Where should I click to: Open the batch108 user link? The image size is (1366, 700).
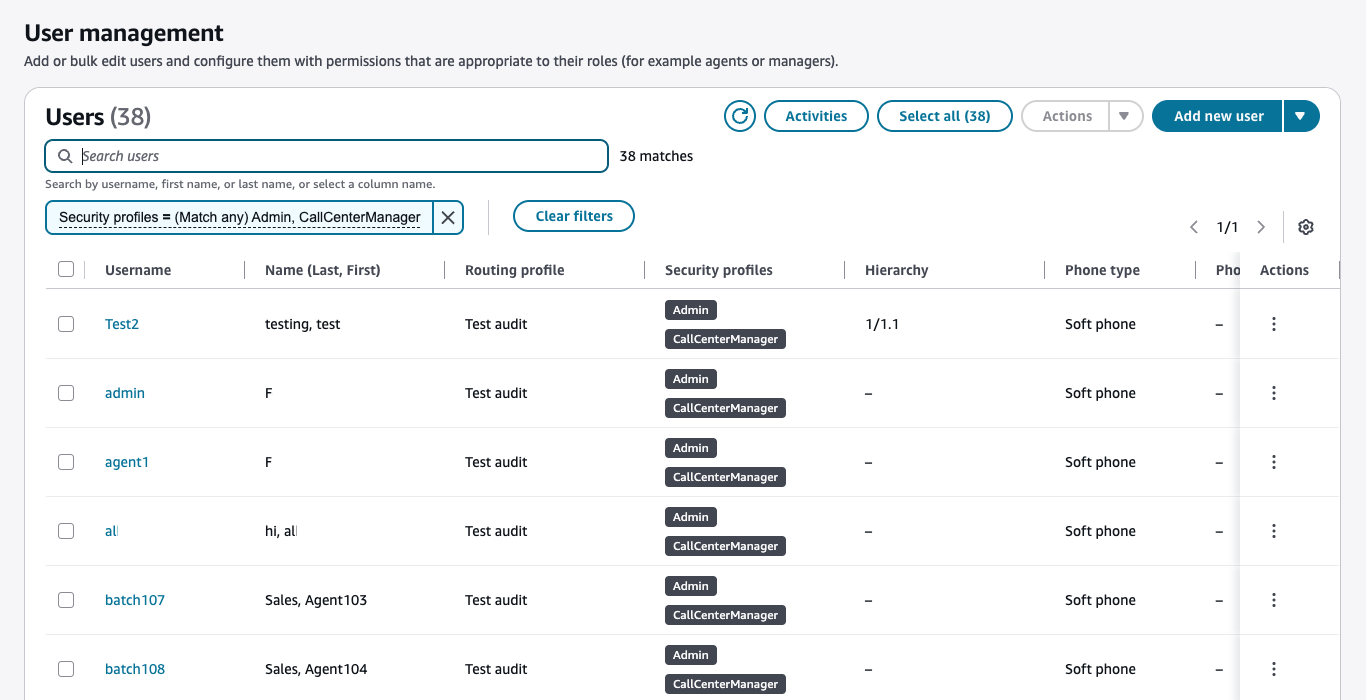point(135,669)
